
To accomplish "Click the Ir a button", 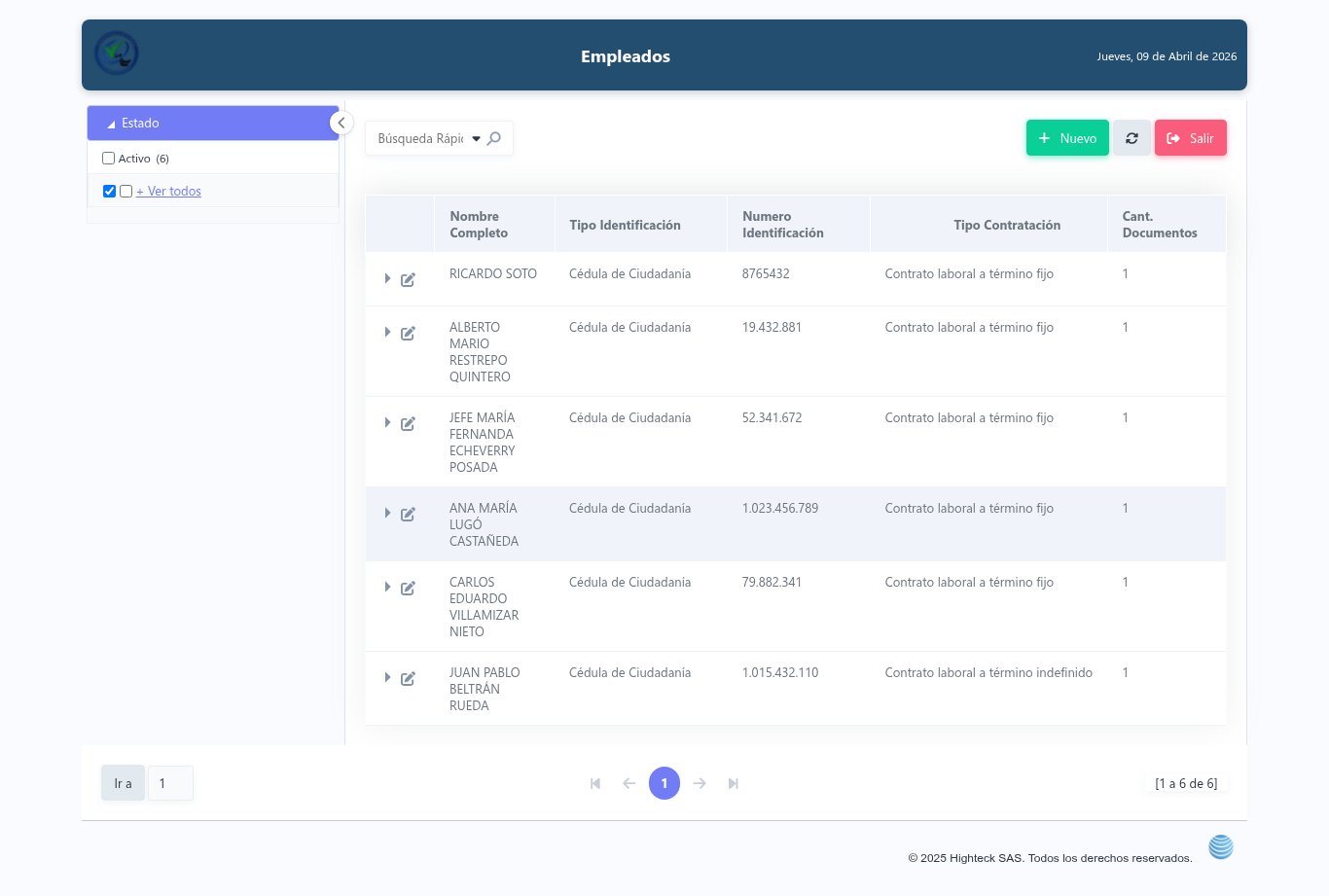I will point(123,783).
